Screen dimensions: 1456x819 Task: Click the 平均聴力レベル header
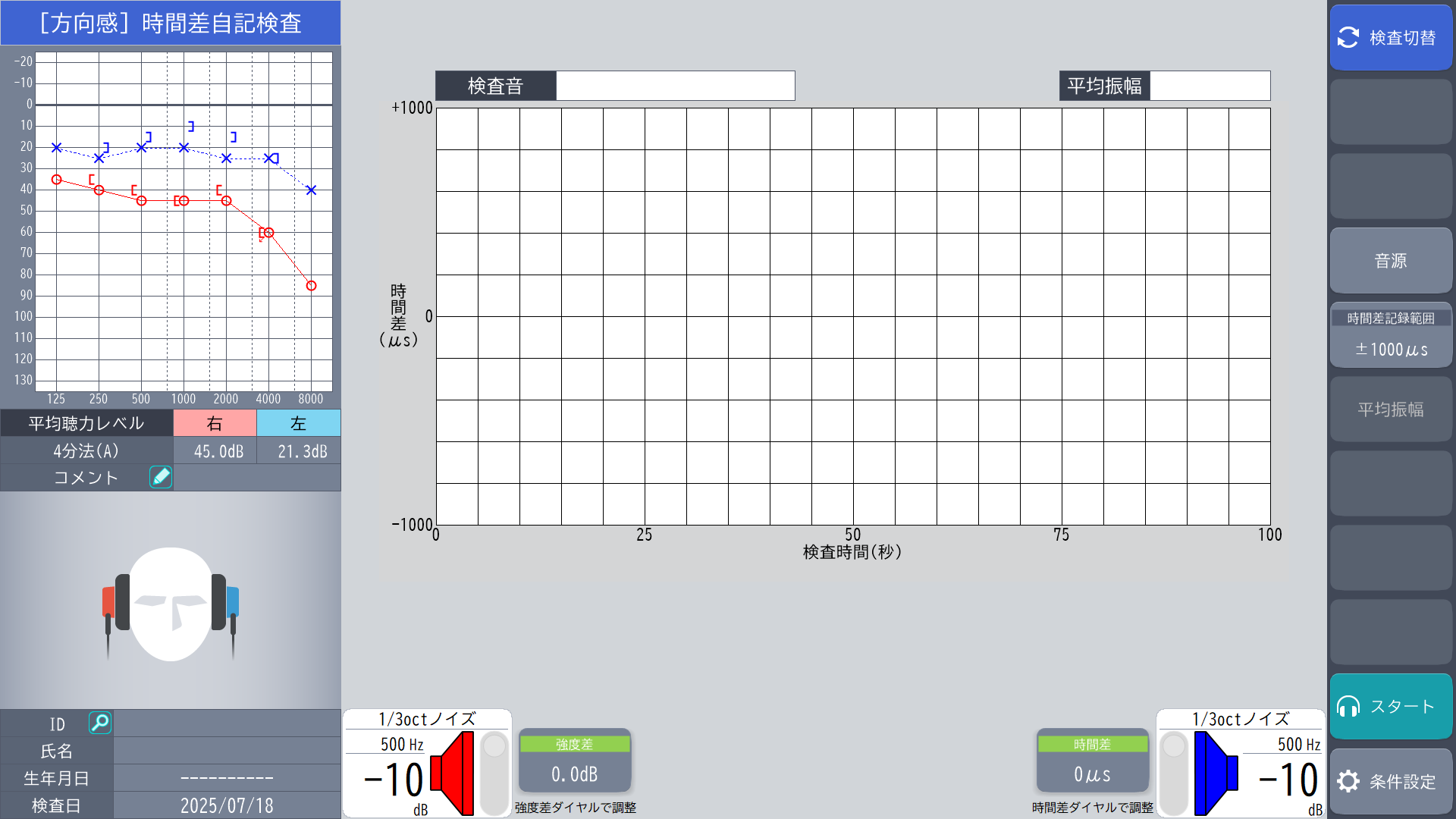tap(86, 423)
